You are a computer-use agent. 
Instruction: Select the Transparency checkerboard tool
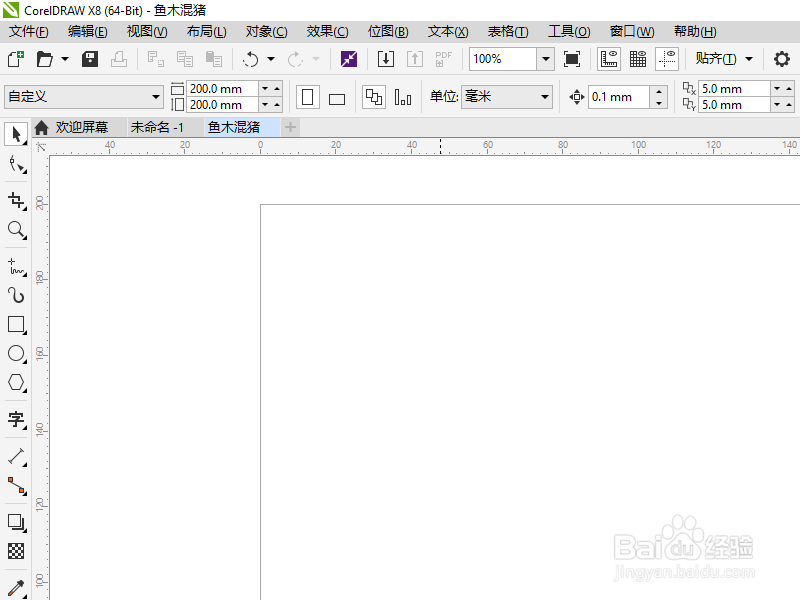coord(16,551)
